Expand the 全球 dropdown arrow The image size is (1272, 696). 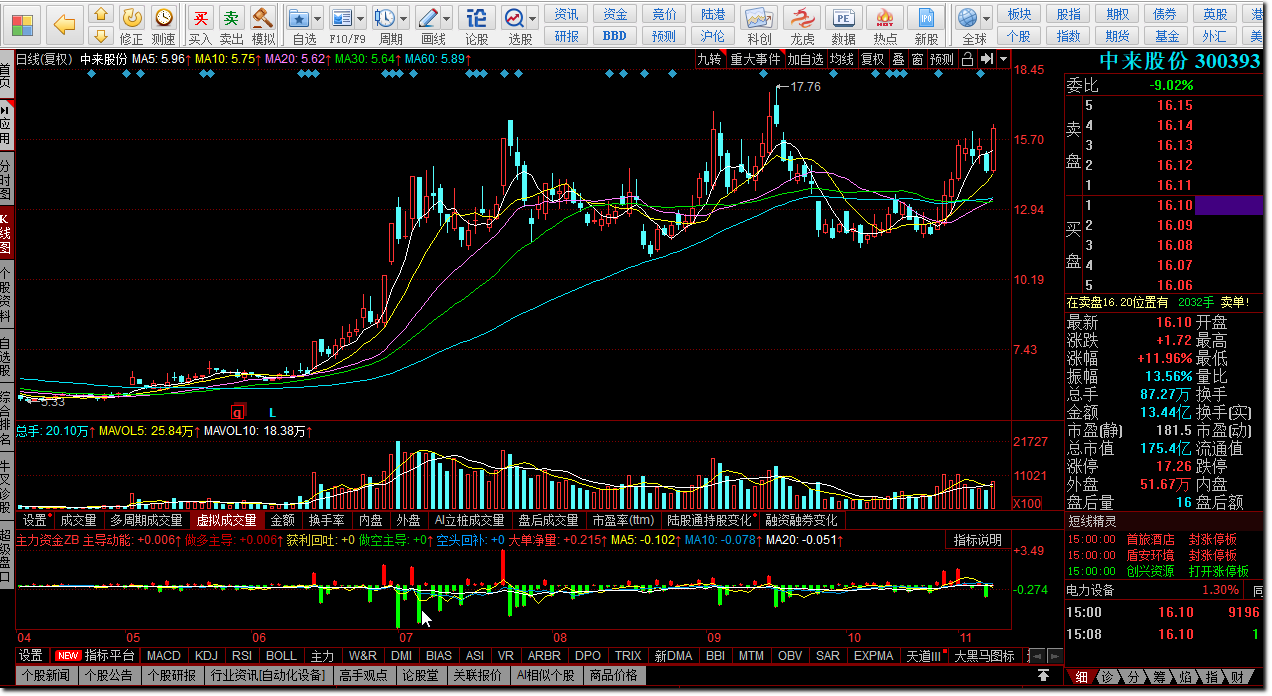tap(986, 19)
